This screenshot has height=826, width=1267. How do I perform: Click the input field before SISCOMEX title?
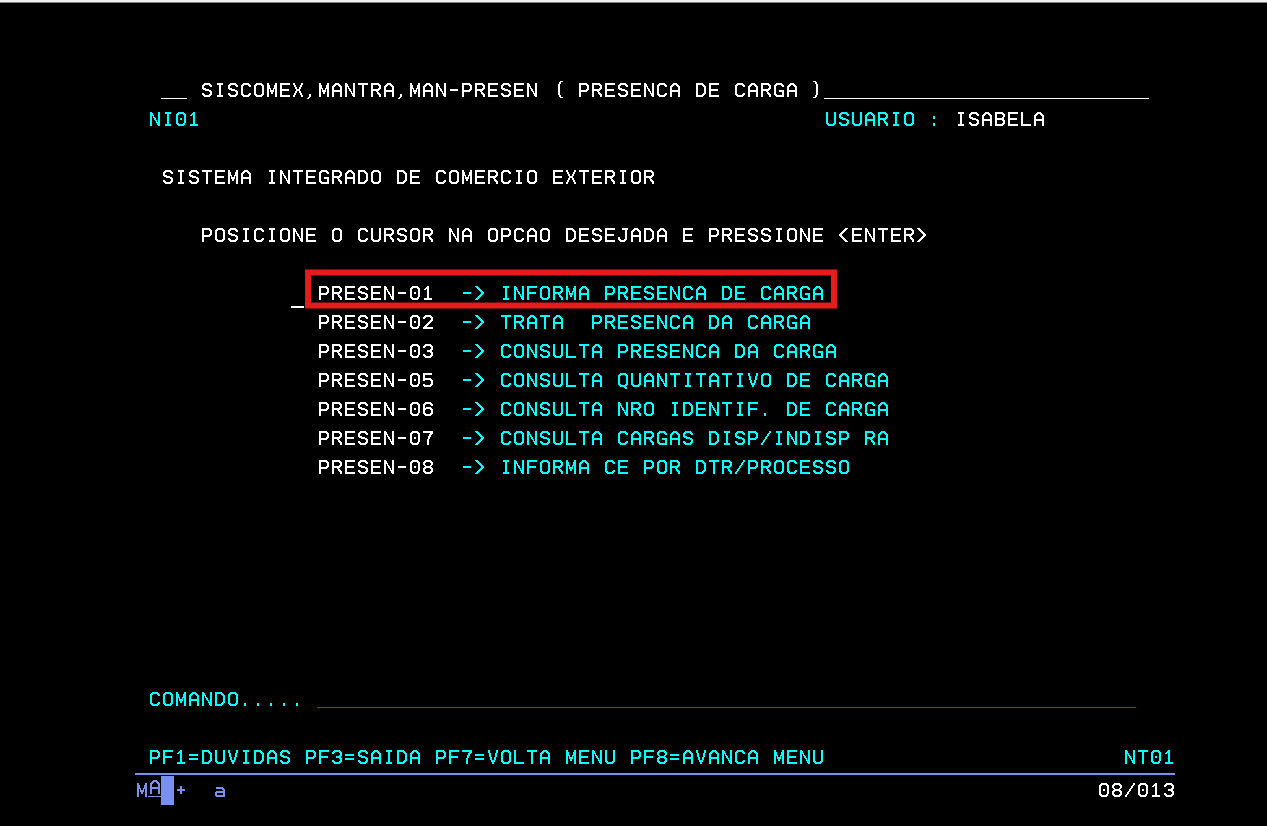coord(174,91)
